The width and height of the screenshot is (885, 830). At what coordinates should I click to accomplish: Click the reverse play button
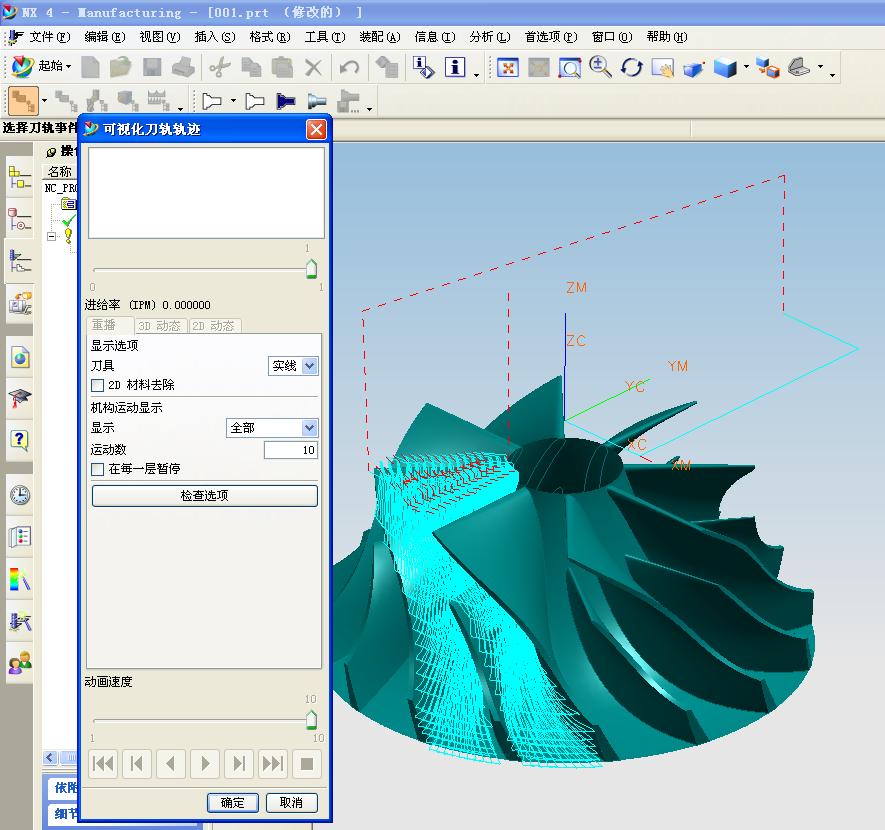pos(170,764)
